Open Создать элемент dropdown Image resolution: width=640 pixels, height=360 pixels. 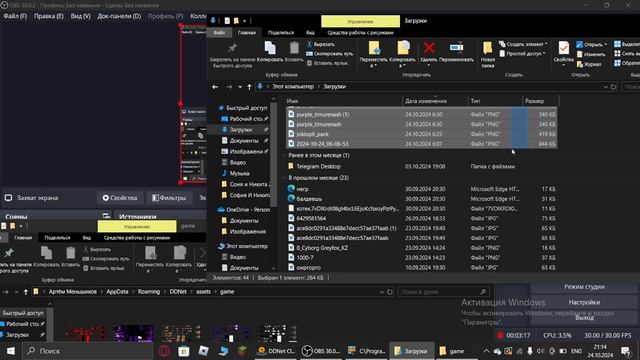coord(524,44)
